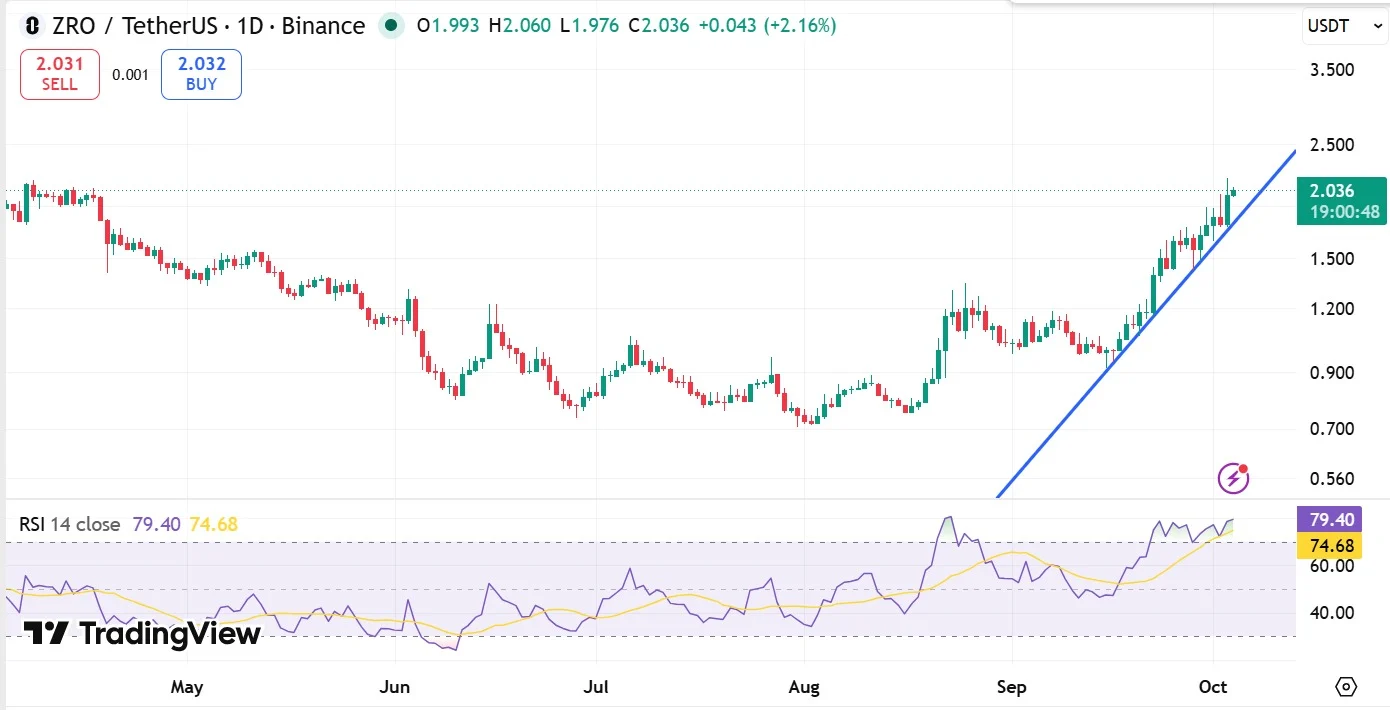Click the ZRO coin logo icon

pos(33,26)
